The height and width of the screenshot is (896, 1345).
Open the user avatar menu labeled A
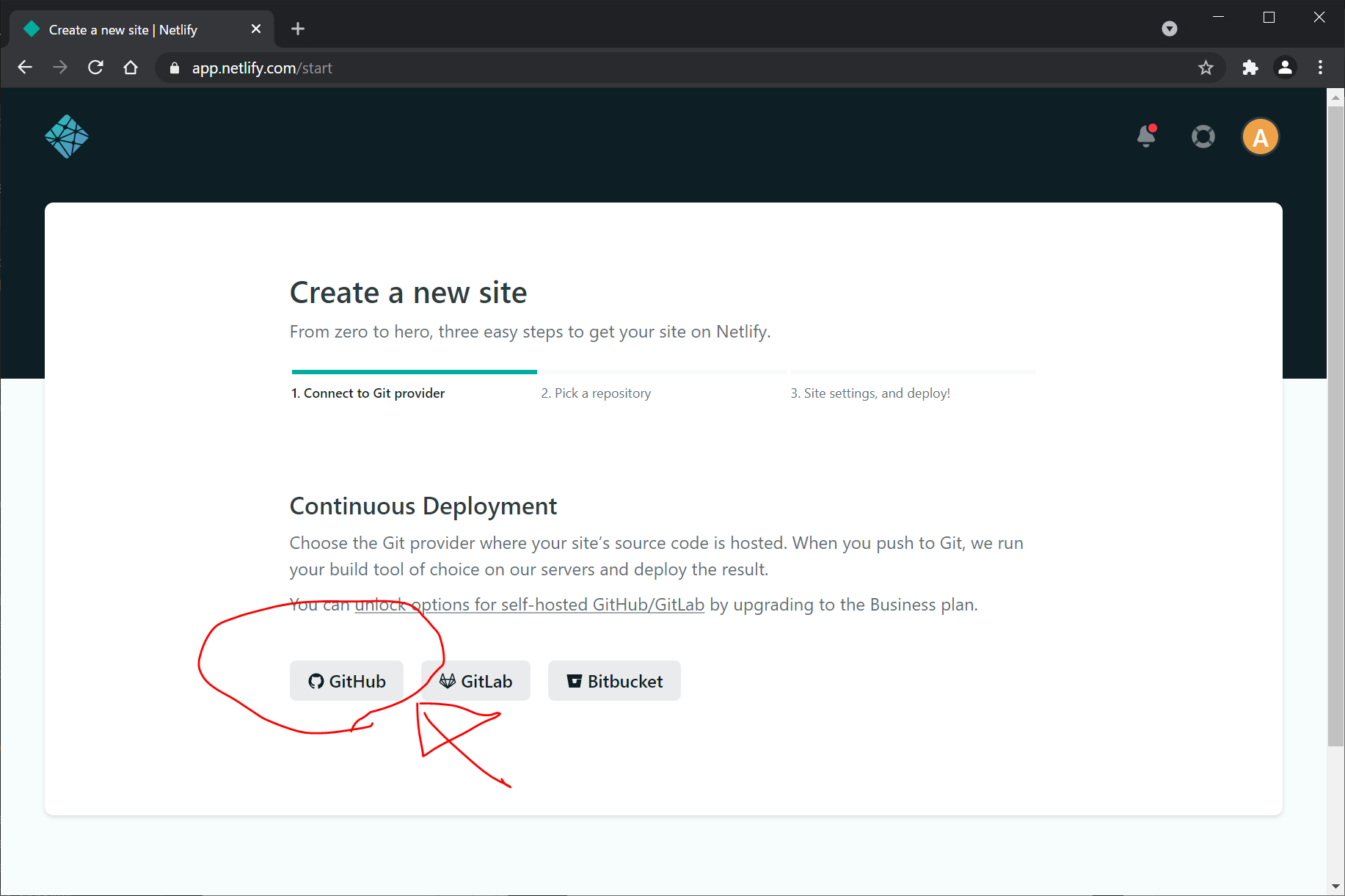[x=1261, y=137]
